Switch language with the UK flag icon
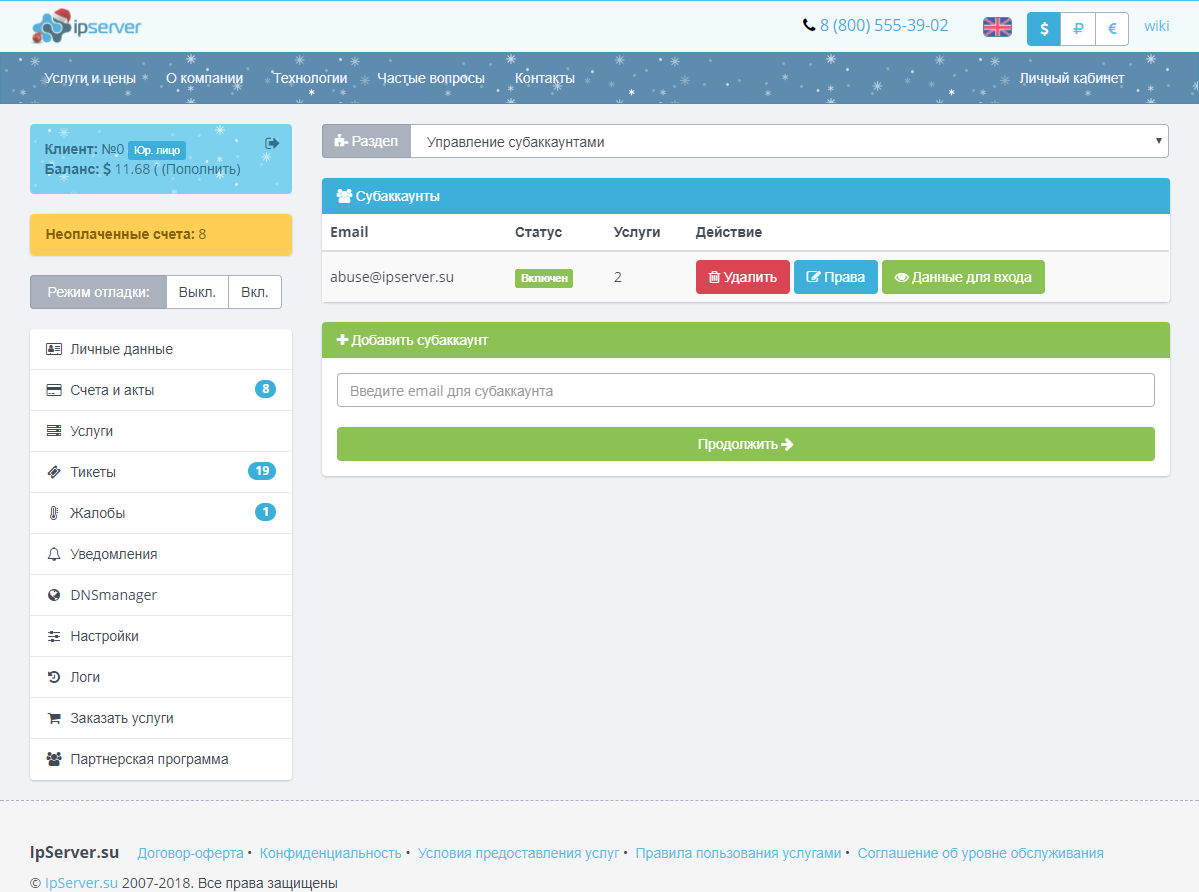 coord(997,27)
